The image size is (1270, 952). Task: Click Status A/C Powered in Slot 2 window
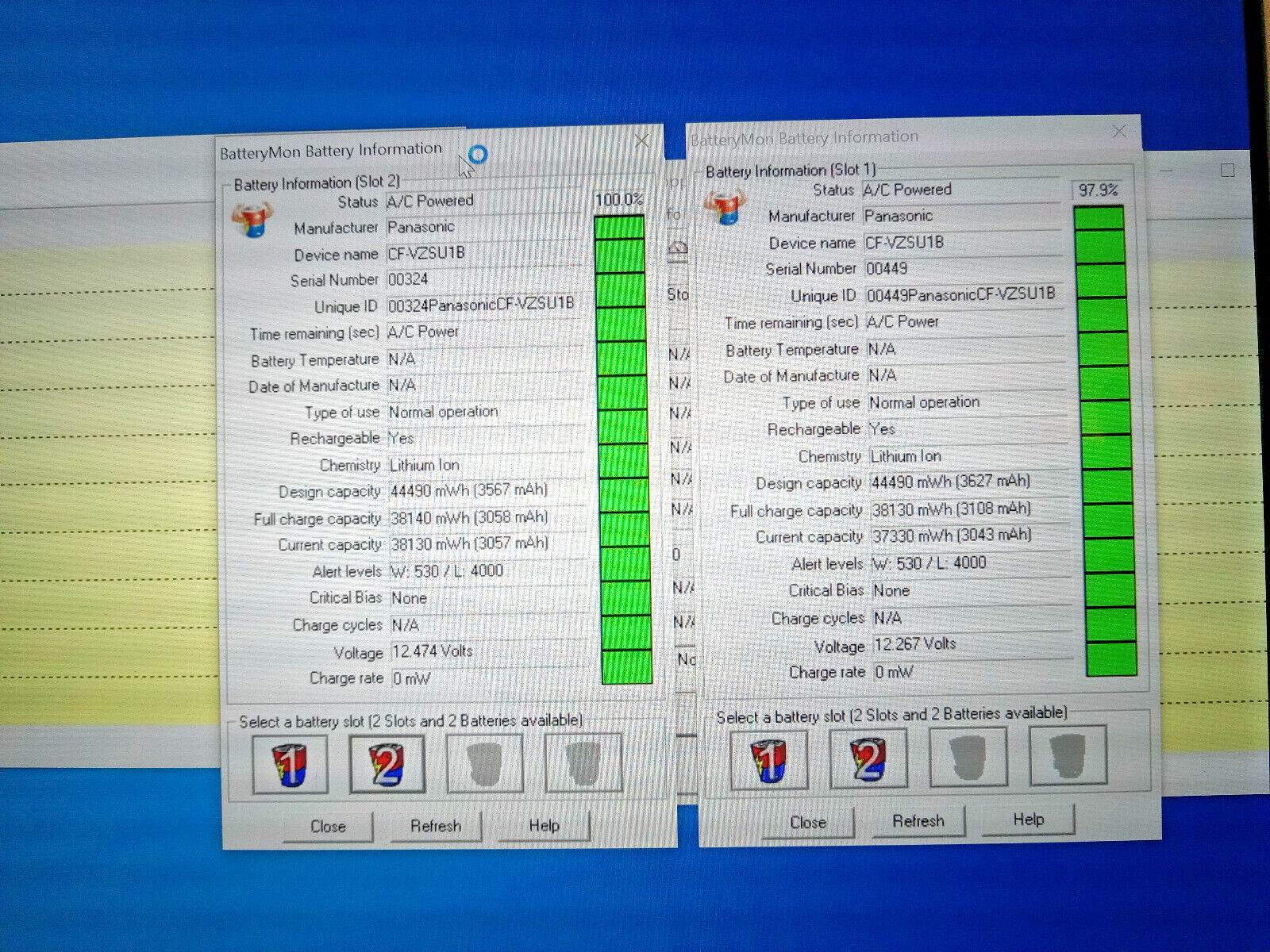tap(484, 201)
